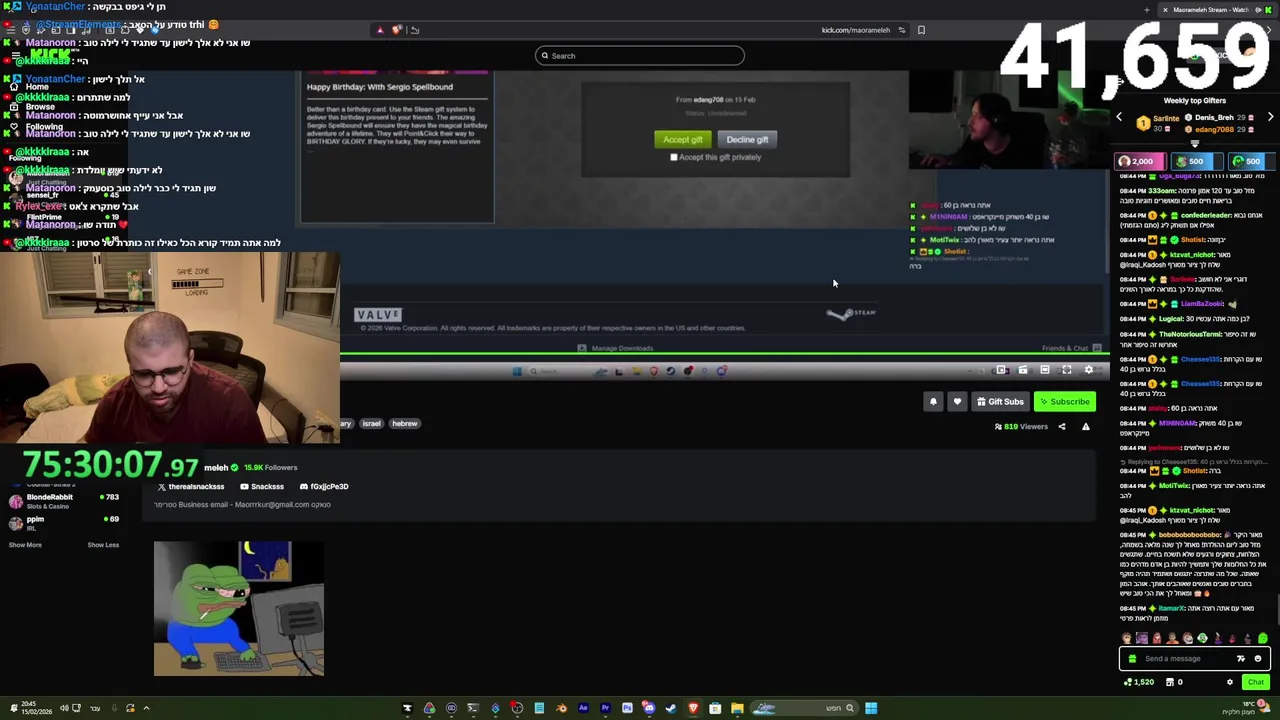The height and width of the screenshot is (720, 1280).
Task: Click the report warning triangle icon
Action: click(x=1086, y=427)
